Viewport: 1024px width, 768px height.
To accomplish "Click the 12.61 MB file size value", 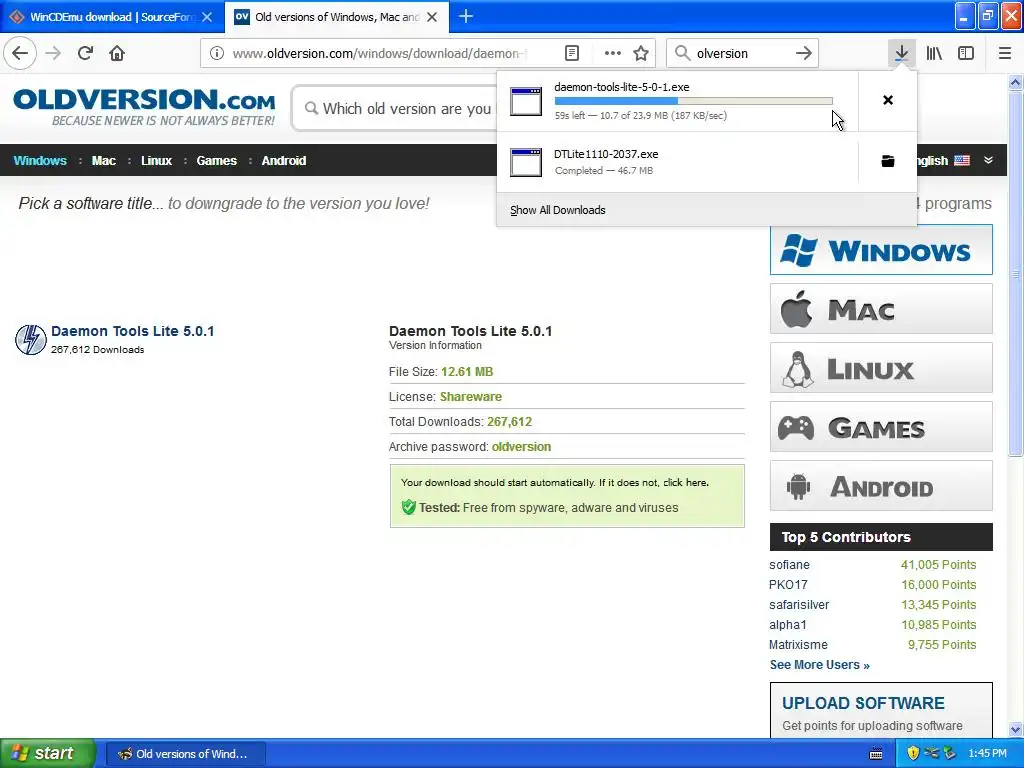I will [x=467, y=372].
